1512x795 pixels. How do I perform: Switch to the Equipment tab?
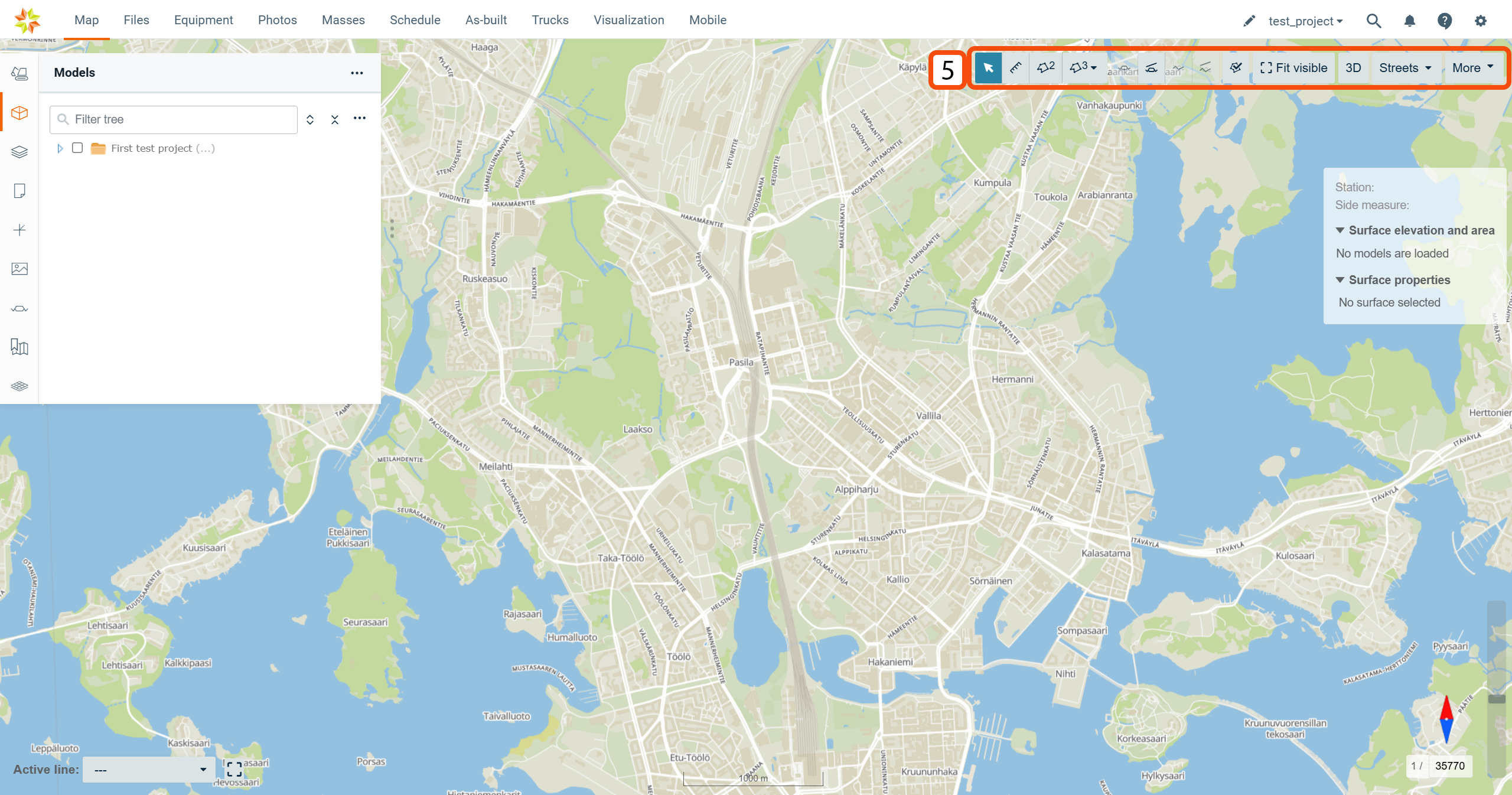[x=203, y=20]
